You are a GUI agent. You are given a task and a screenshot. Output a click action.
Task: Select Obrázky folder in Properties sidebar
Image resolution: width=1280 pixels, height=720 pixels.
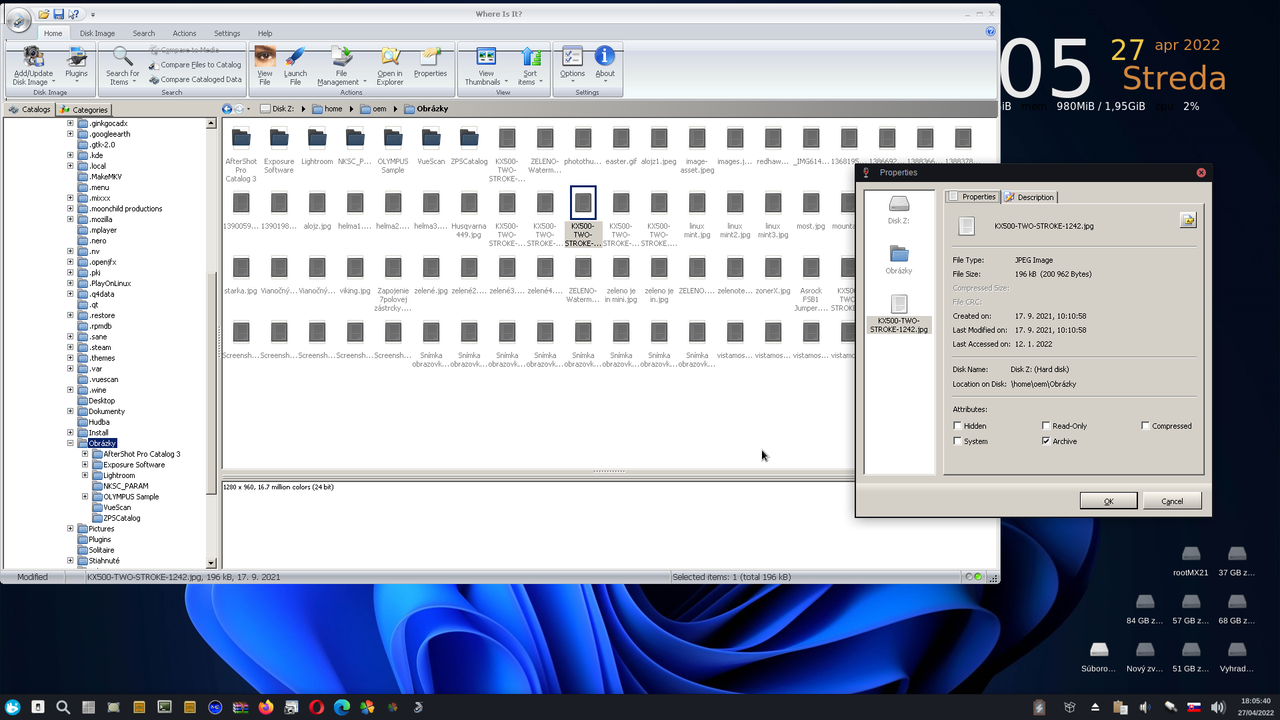[898, 259]
